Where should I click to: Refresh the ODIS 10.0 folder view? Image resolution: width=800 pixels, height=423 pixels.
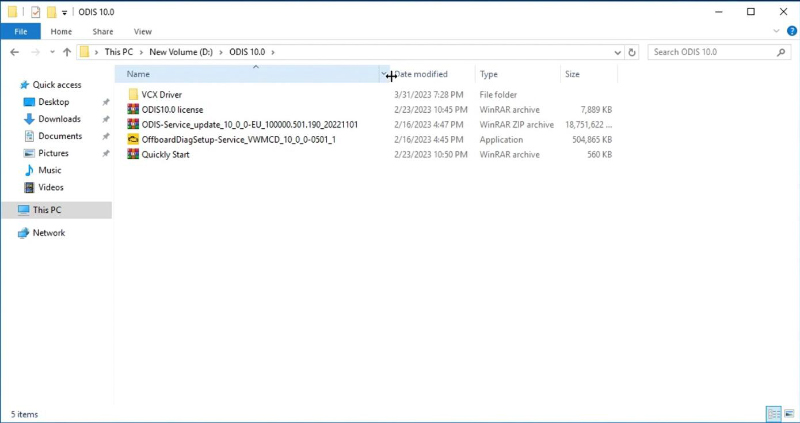click(632, 52)
